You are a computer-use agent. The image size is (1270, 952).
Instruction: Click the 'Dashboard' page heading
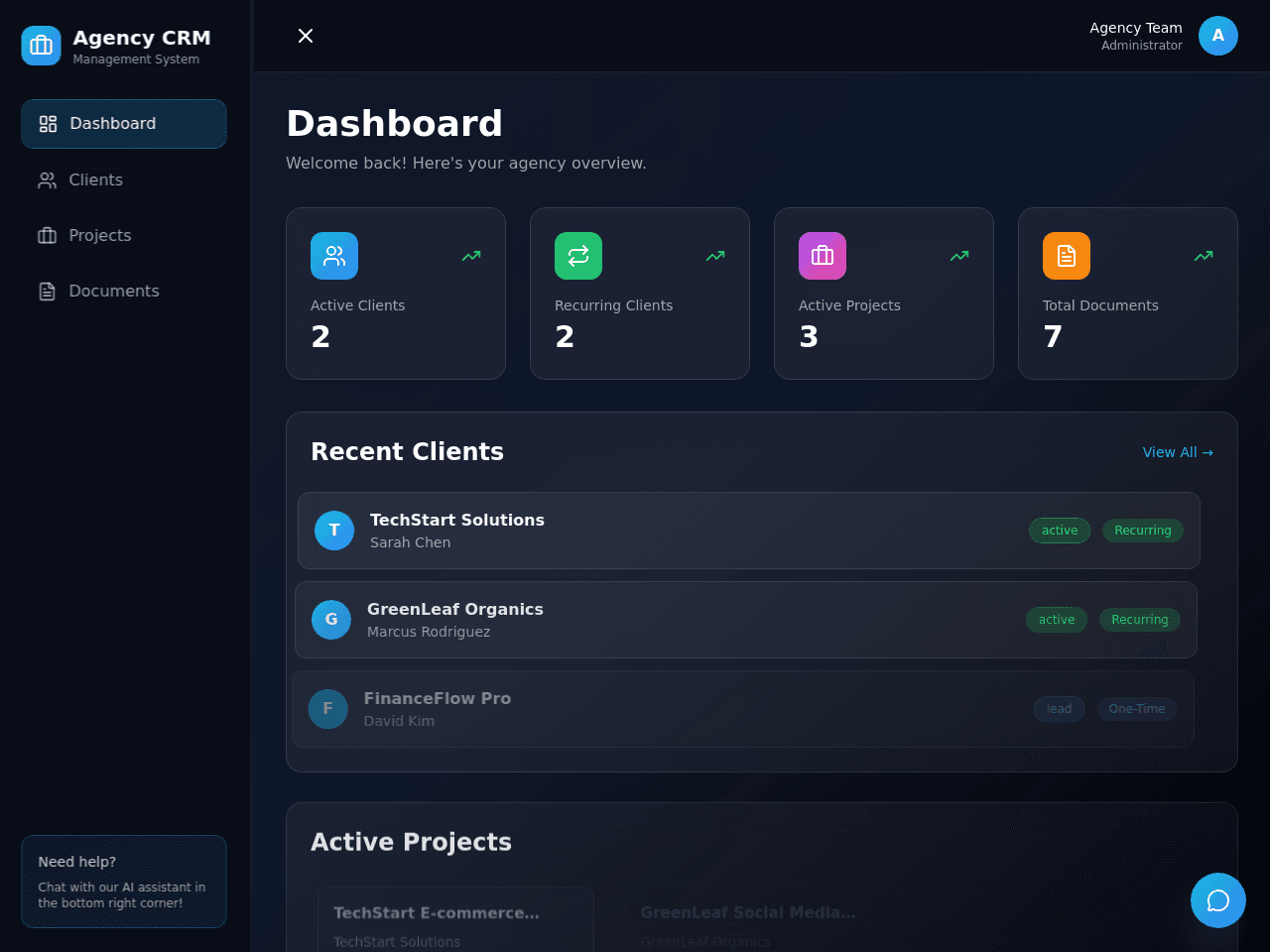click(x=394, y=124)
